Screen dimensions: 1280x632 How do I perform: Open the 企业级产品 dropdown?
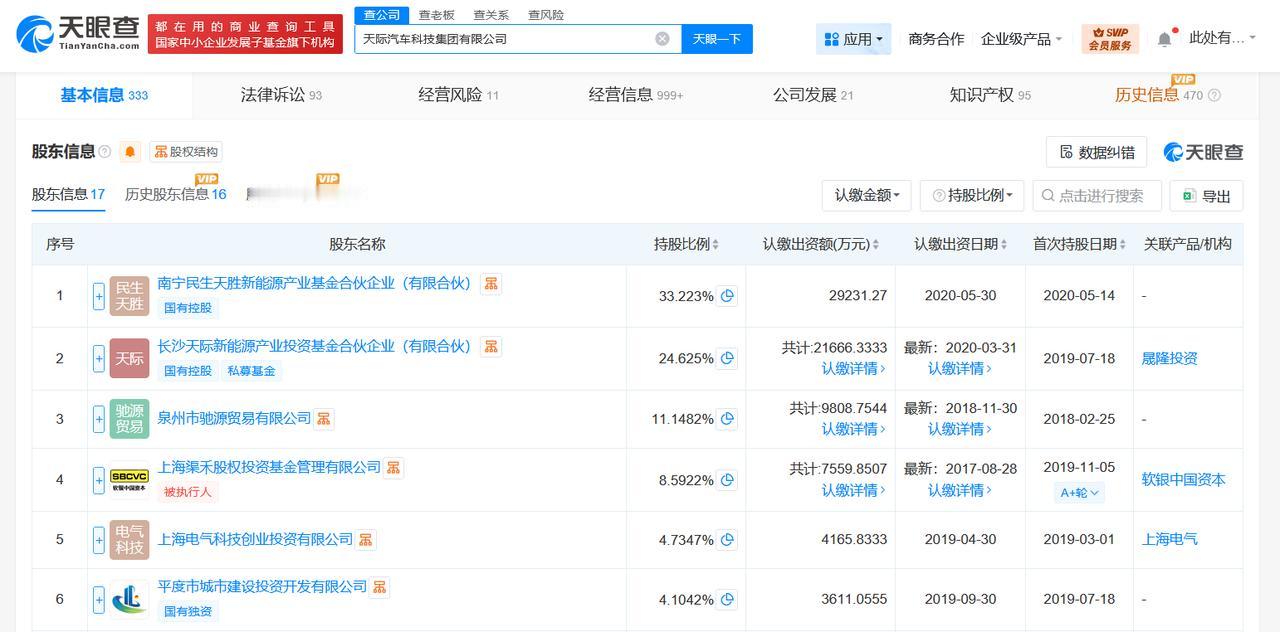pyautogui.click(x=1021, y=39)
